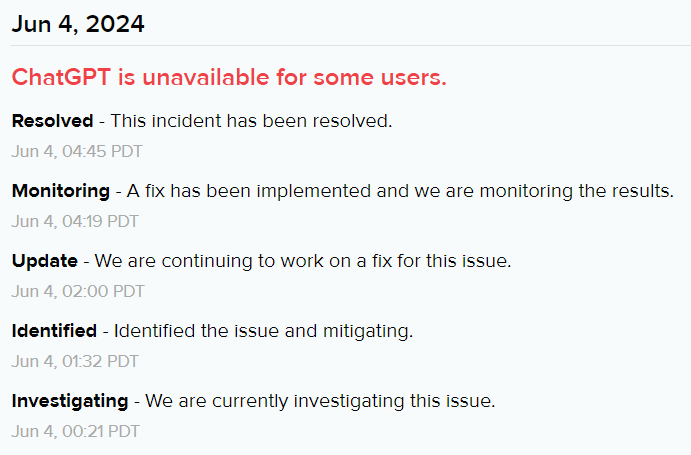
Task: Click the 'Jun 4, 2024' date heading
Action: pos(78,24)
